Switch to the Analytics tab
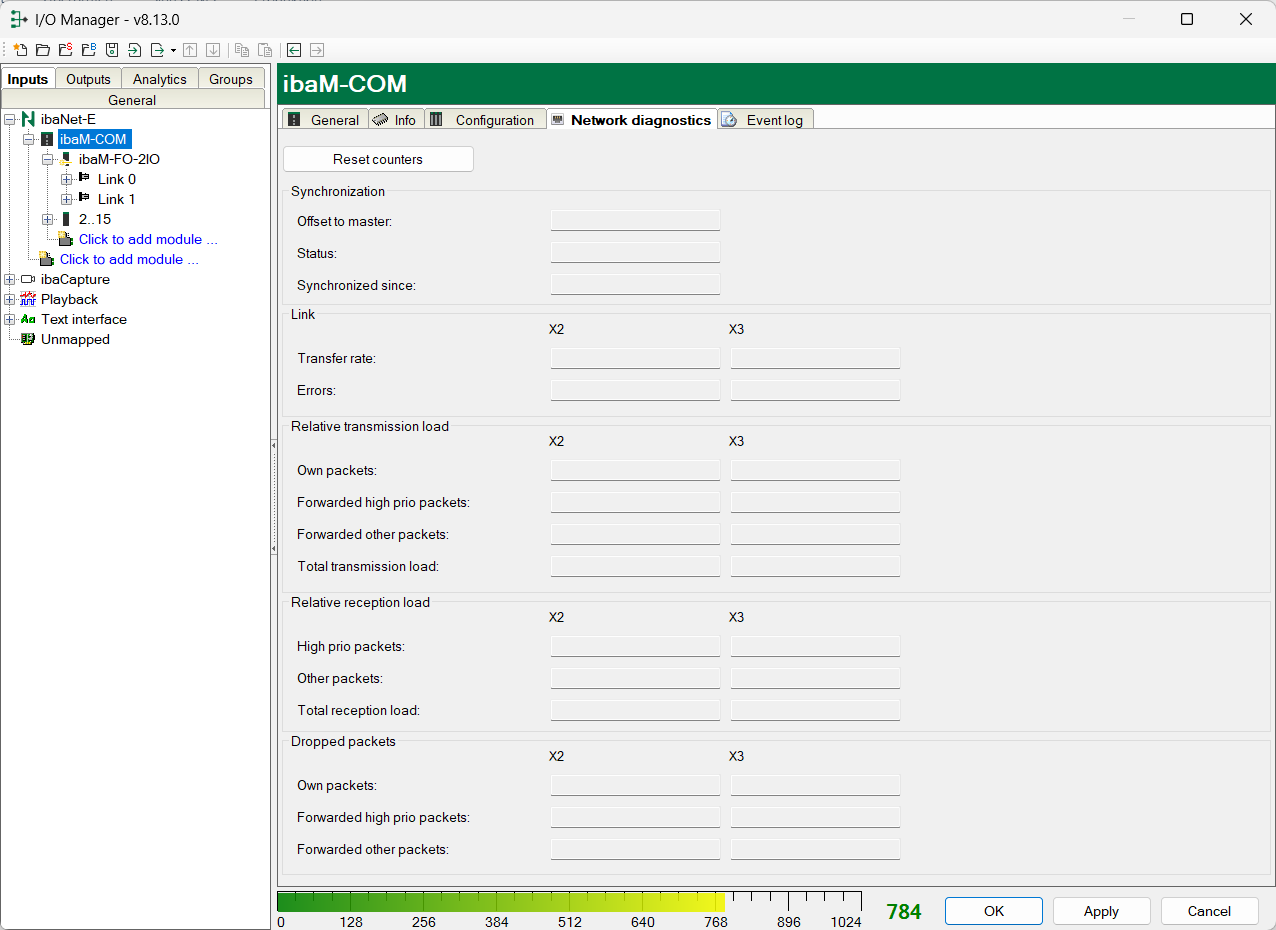 (x=160, y=79)
